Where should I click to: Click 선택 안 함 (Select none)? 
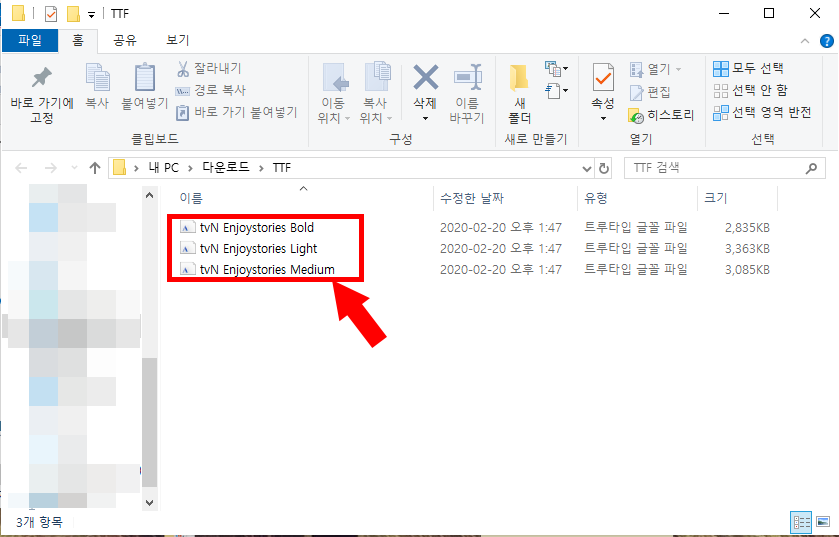tap(750, 90)
